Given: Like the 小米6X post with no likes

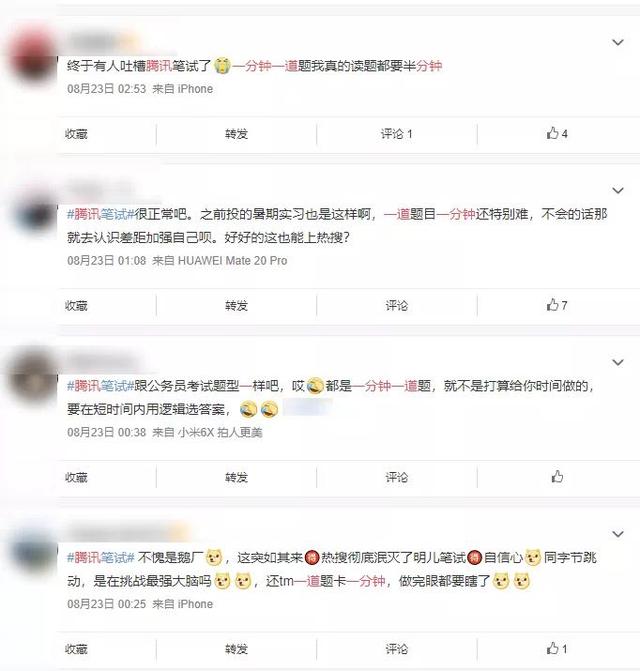Looking at the screenshot, I should coord(557,476).
